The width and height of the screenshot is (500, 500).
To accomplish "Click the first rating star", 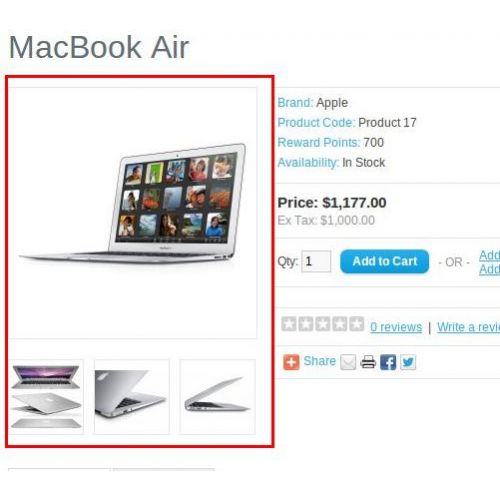I will [289, 324].
